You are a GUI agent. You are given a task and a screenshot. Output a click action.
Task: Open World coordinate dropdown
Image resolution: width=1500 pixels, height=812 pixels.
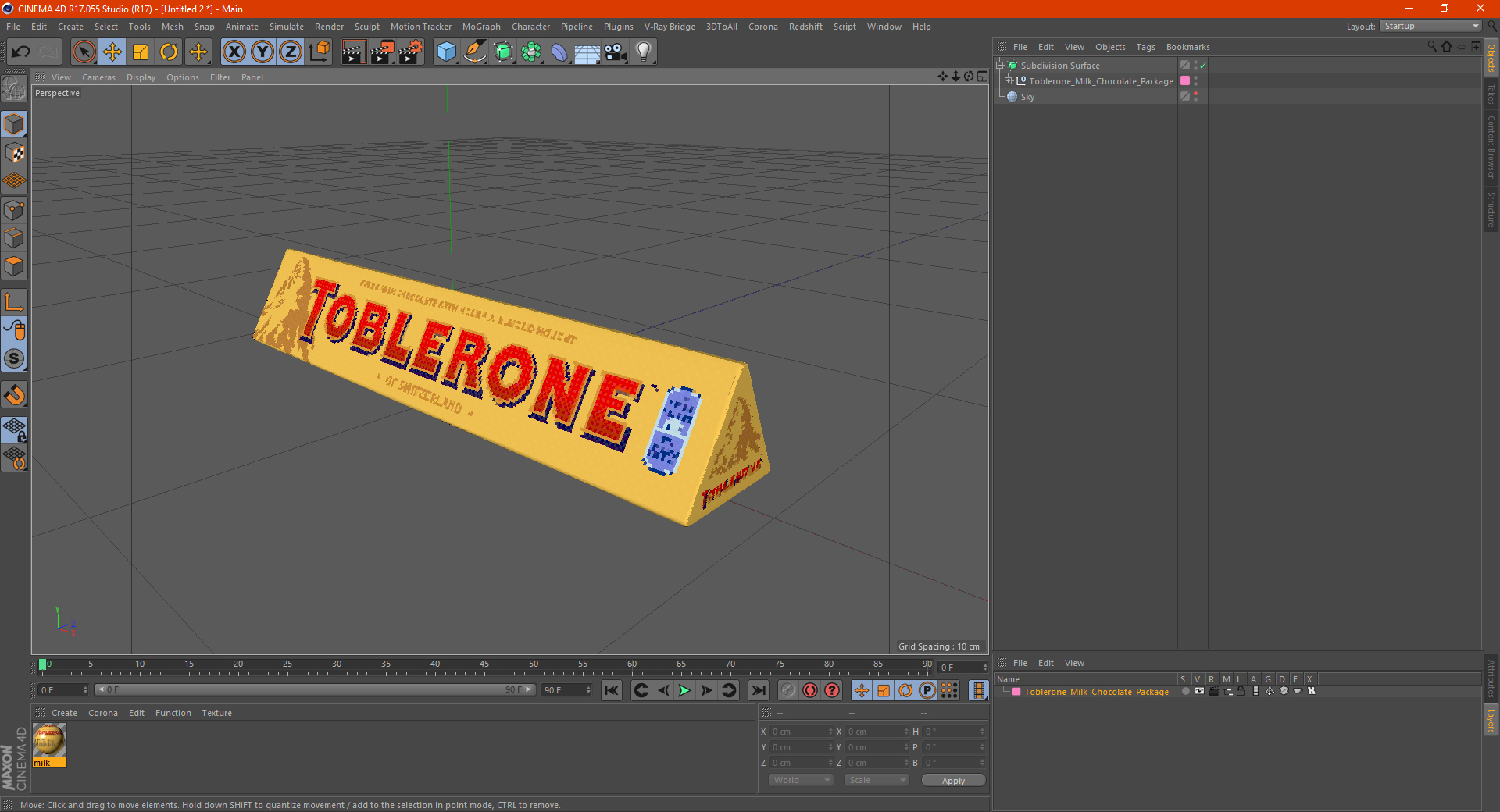click(x=801, y=780)
